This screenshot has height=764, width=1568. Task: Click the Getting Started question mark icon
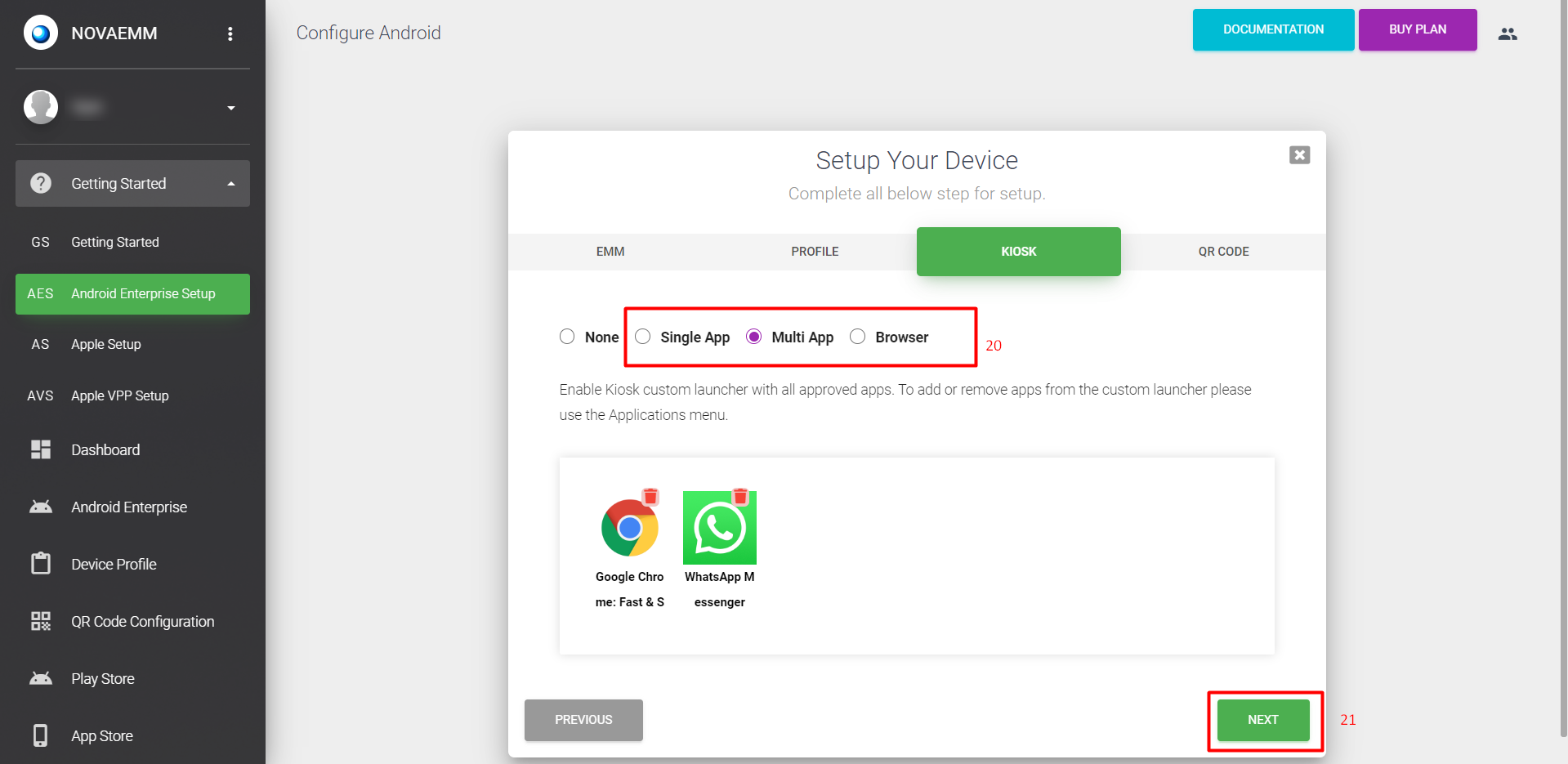(41, 183)
